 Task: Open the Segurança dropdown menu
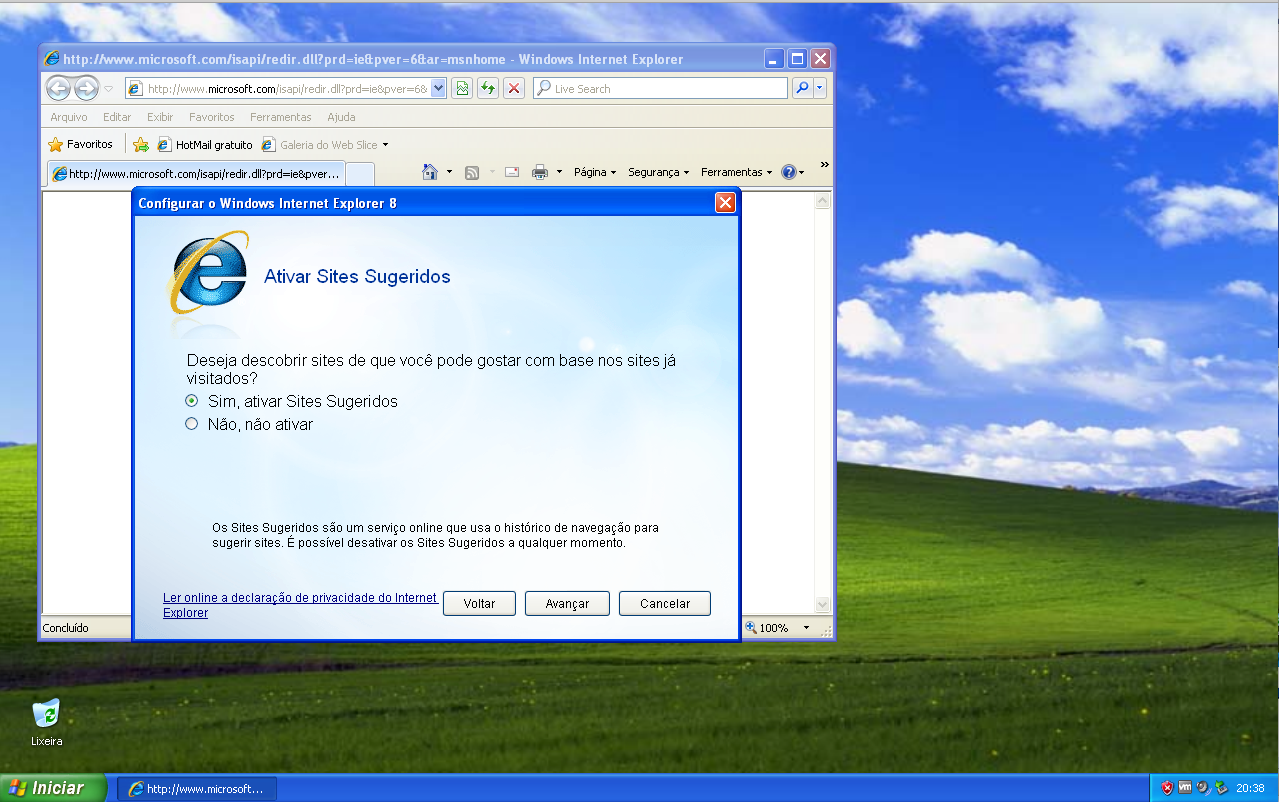tap(658, 172)
